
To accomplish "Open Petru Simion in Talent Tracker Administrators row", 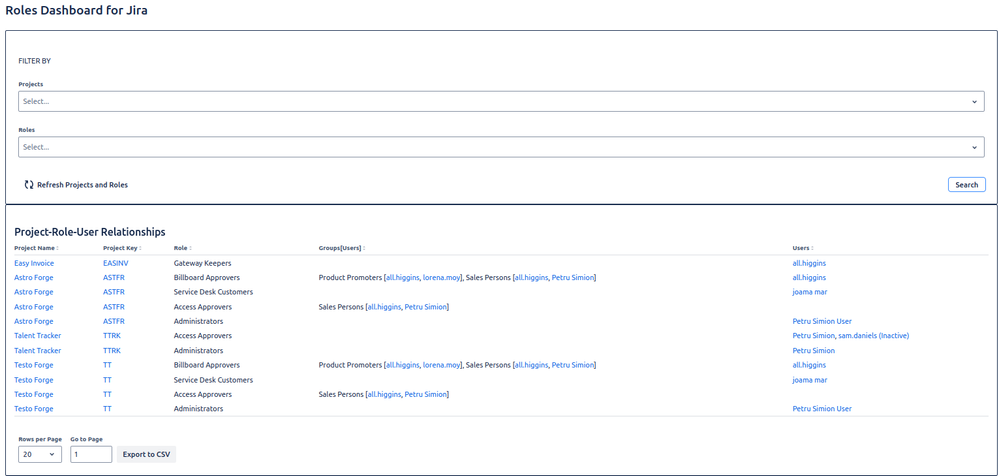I will 814,350.
